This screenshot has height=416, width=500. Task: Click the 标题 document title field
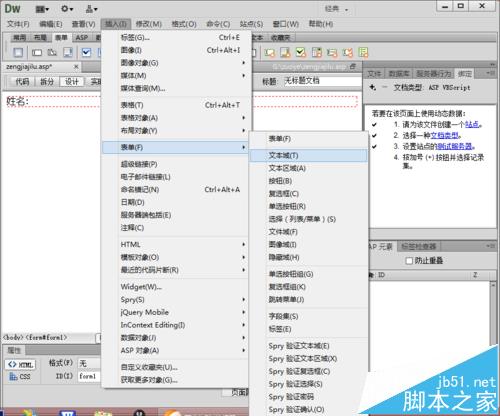point(323,81)
